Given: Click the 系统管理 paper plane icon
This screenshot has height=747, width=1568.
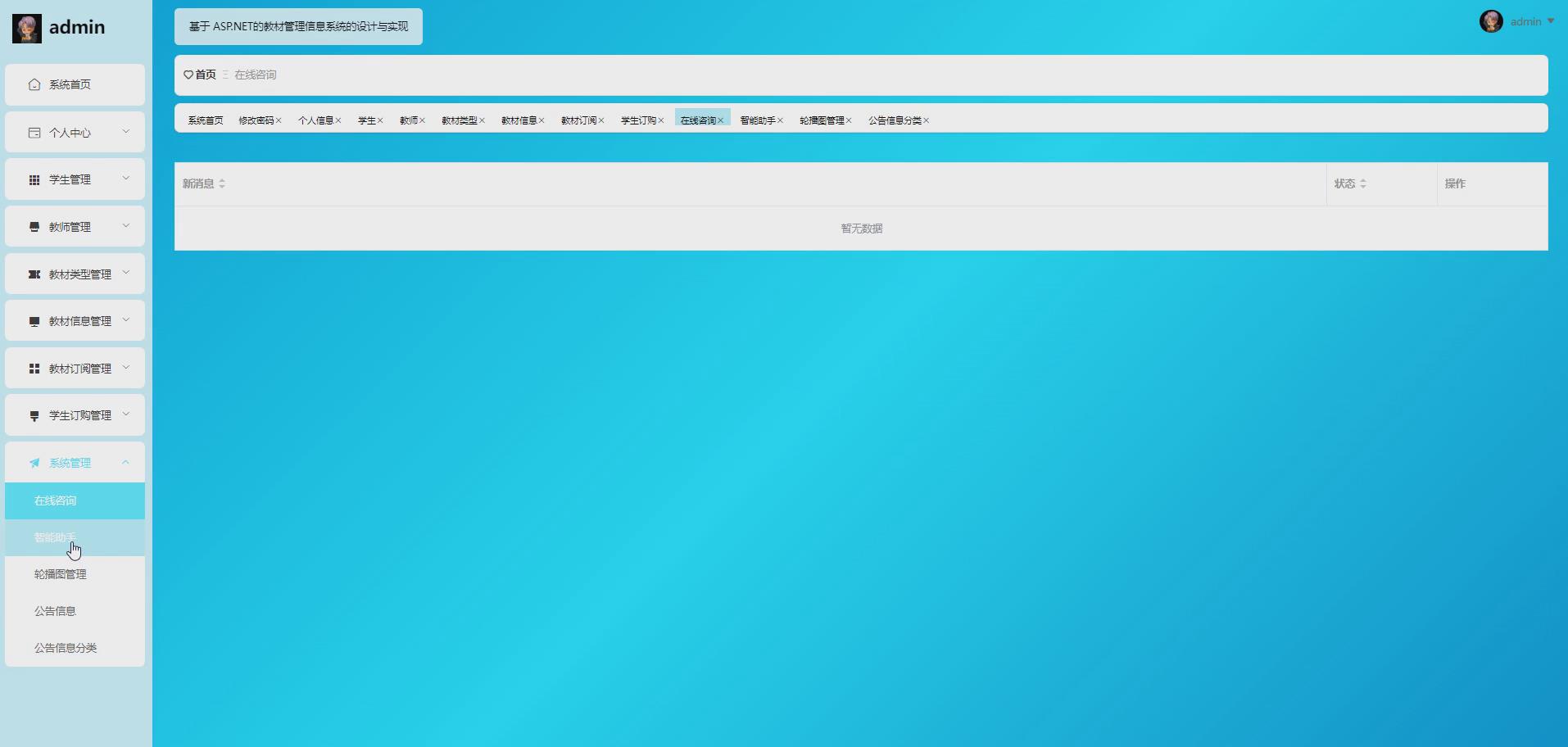Looking at the screenshot, I should click(x=34, y=463).
